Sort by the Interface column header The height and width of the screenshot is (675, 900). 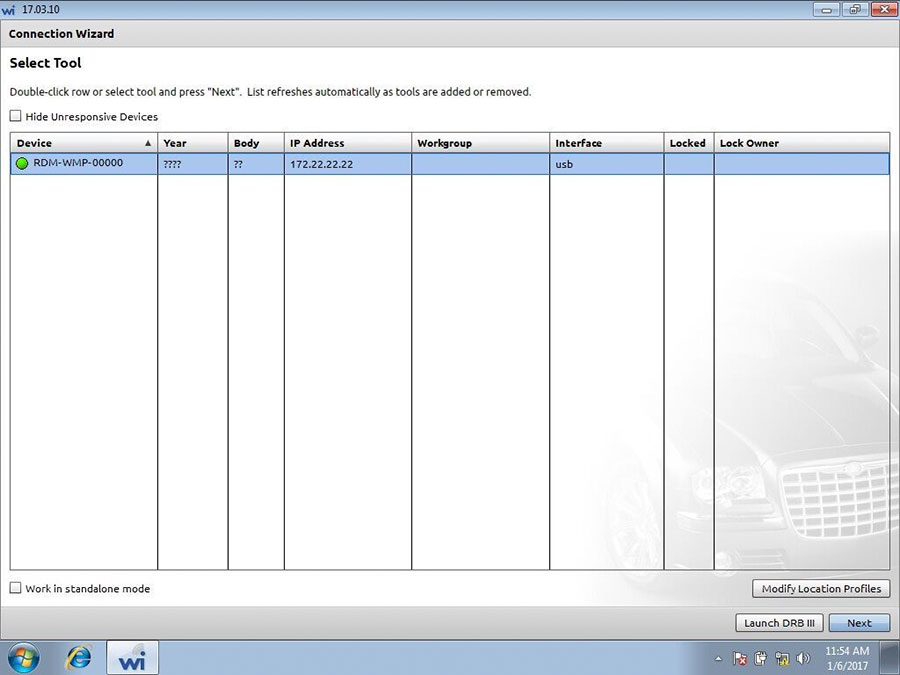(607, 143)
